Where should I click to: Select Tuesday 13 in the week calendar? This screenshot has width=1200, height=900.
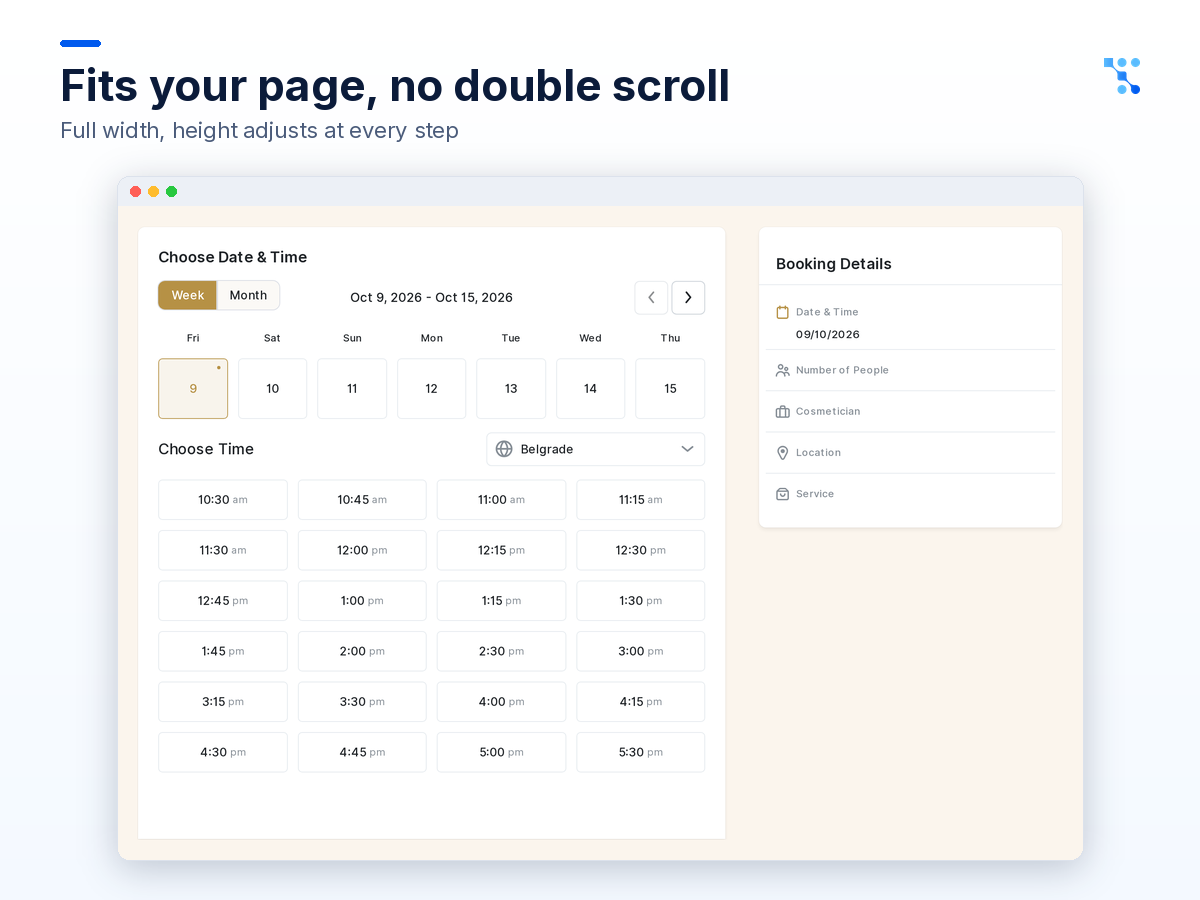(x=511, y=389)
